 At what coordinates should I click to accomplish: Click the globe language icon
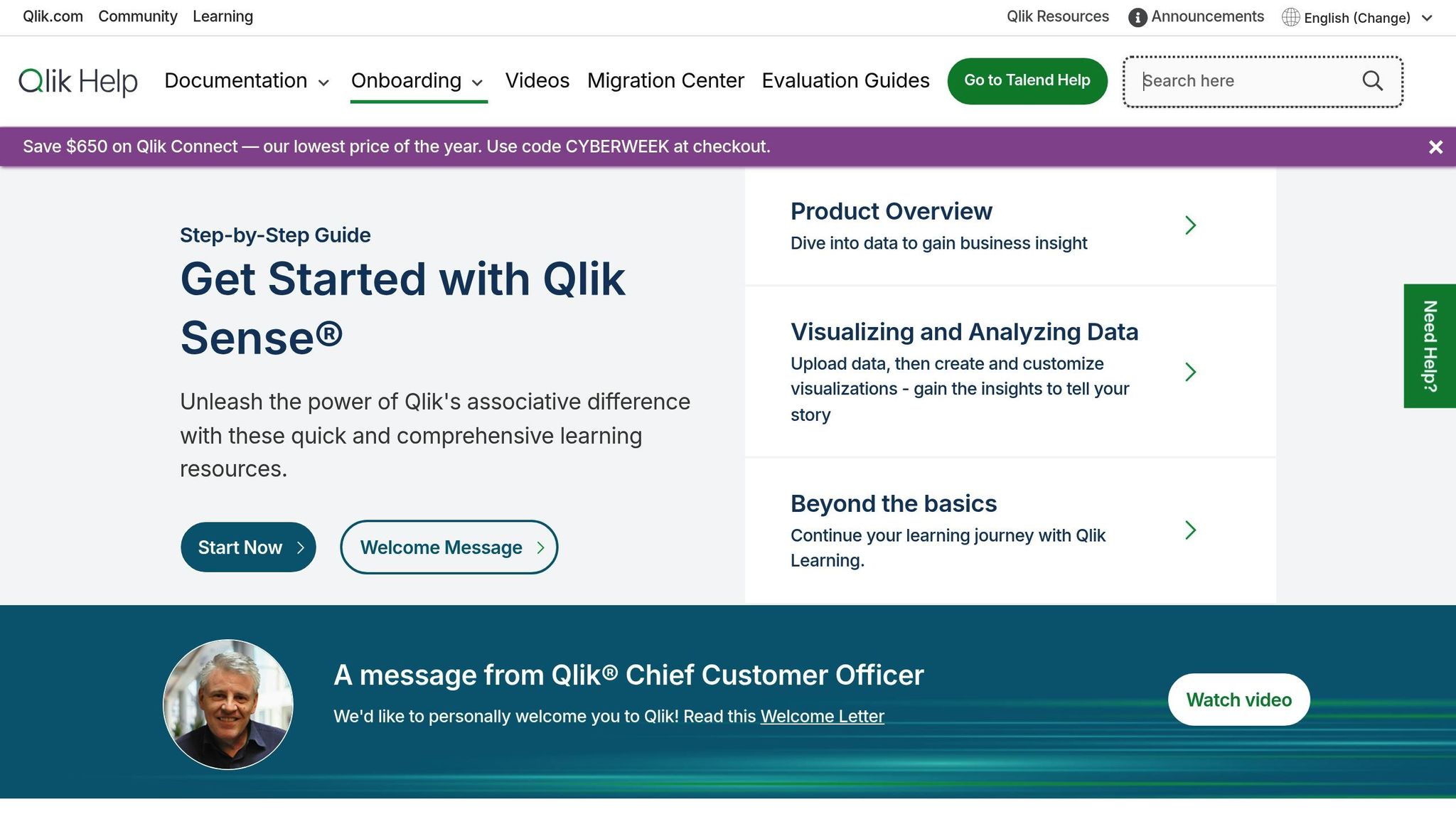pyautogui.click(x=1292, y=16)
